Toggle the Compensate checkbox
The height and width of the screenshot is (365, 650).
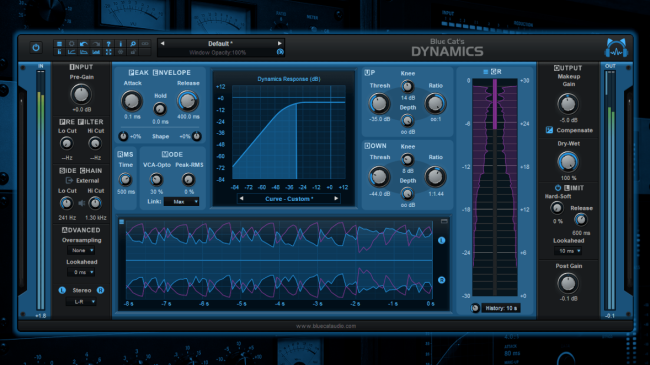pyautogui.click(x=549, y=130)
